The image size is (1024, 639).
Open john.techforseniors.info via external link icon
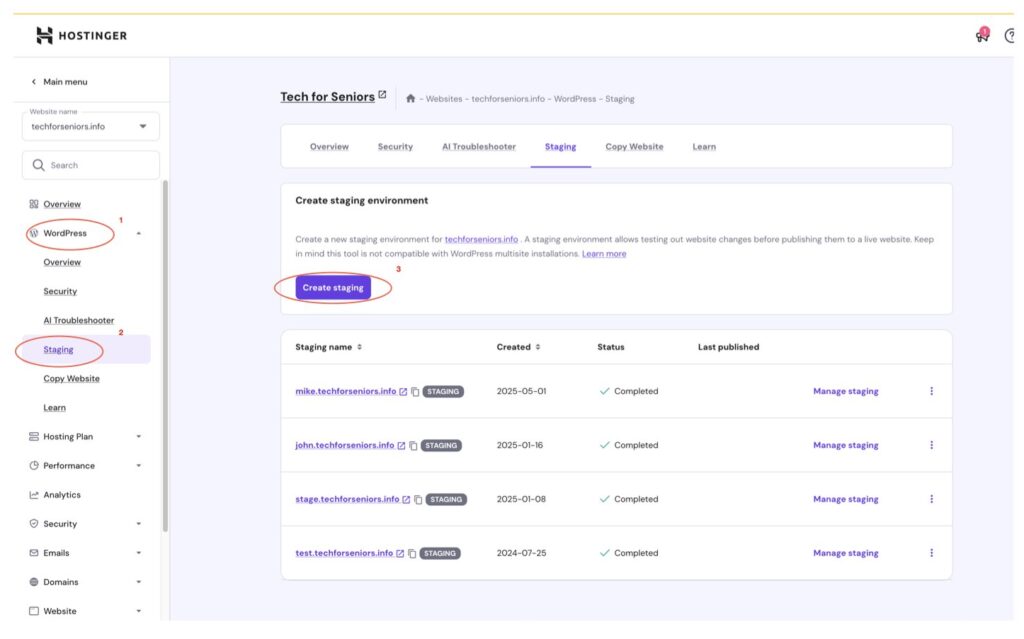[402, 446]
